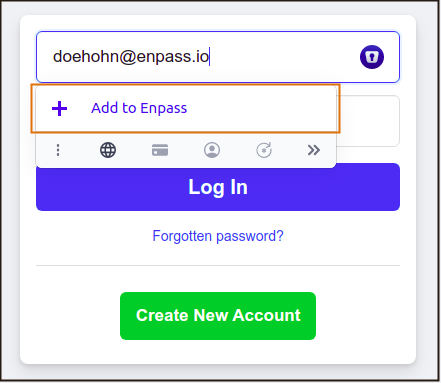Show more options via the » icon

pyautogui.click(x=314, y=150)
